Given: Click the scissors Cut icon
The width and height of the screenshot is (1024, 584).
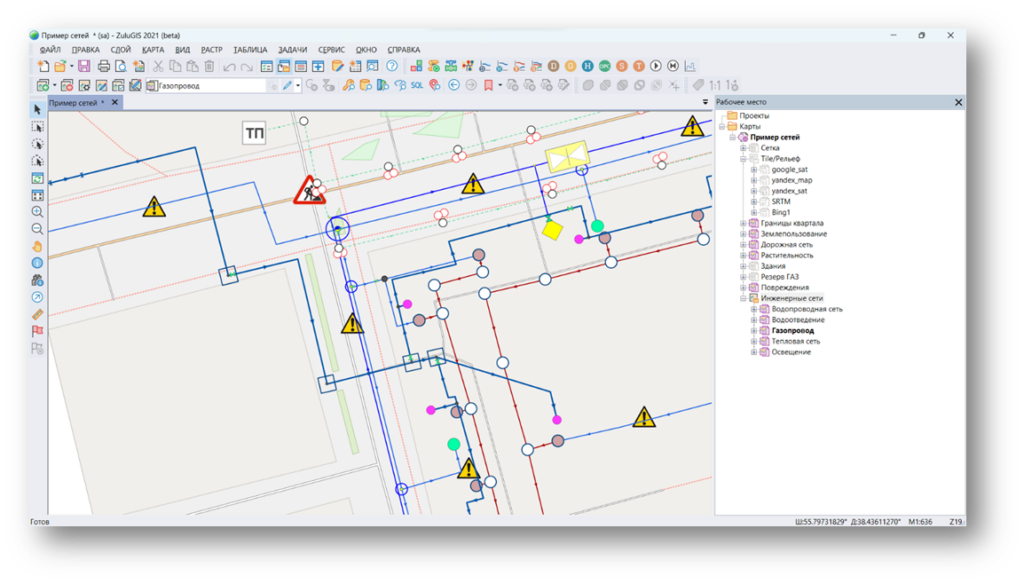Looking at the screenshot, I should coord(158,66).
